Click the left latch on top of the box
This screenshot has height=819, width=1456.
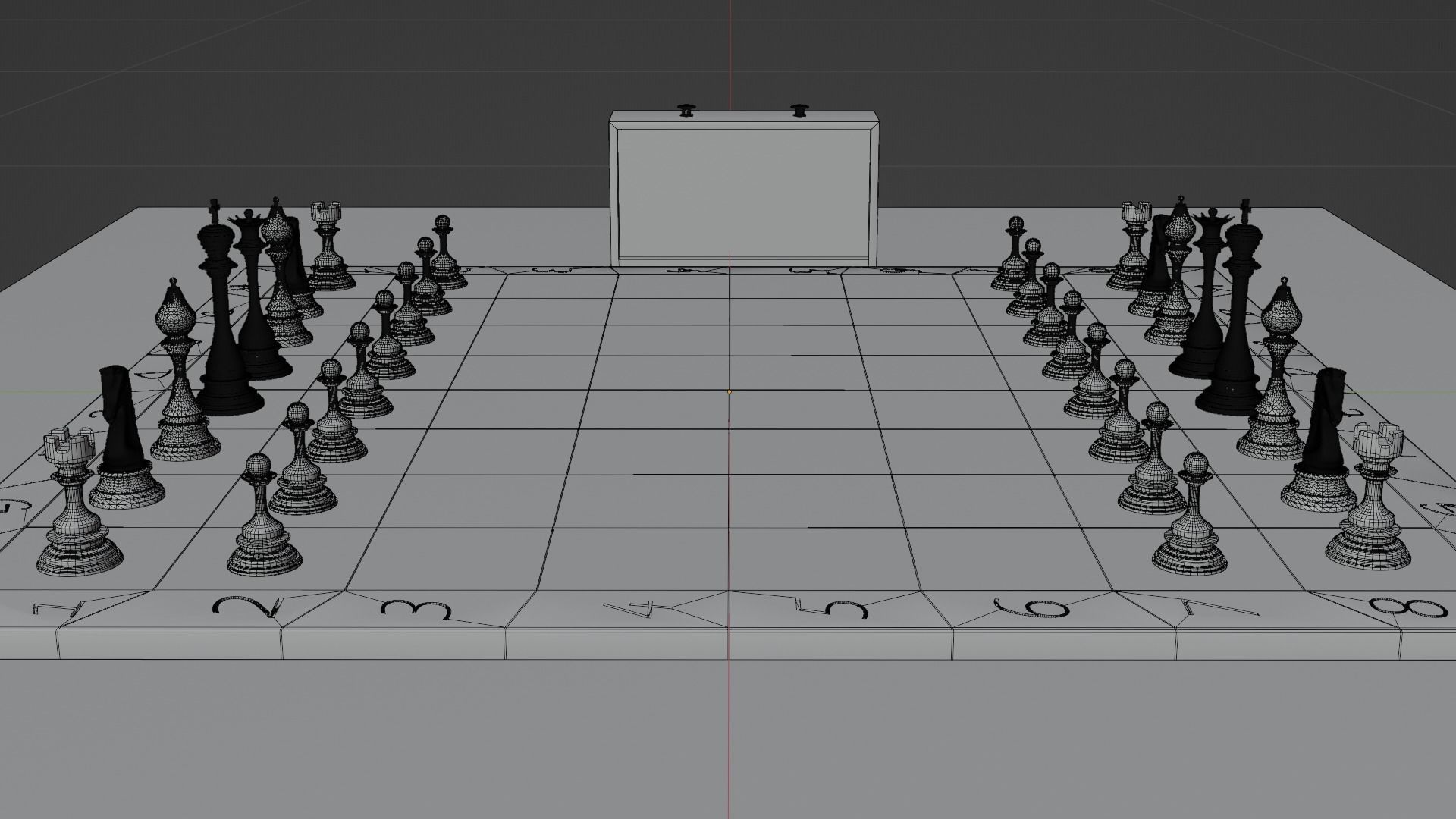click(686, 110)
